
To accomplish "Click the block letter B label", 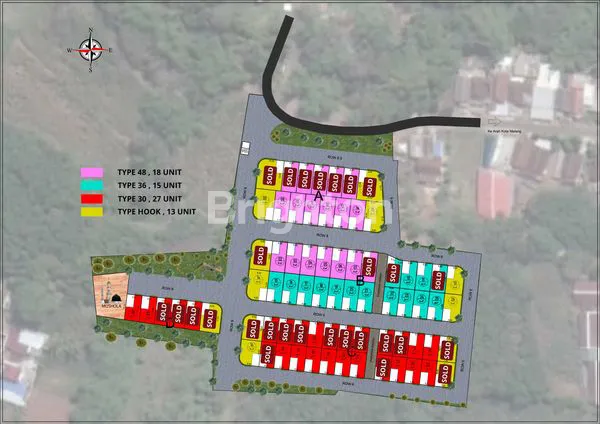I will 360,281.
